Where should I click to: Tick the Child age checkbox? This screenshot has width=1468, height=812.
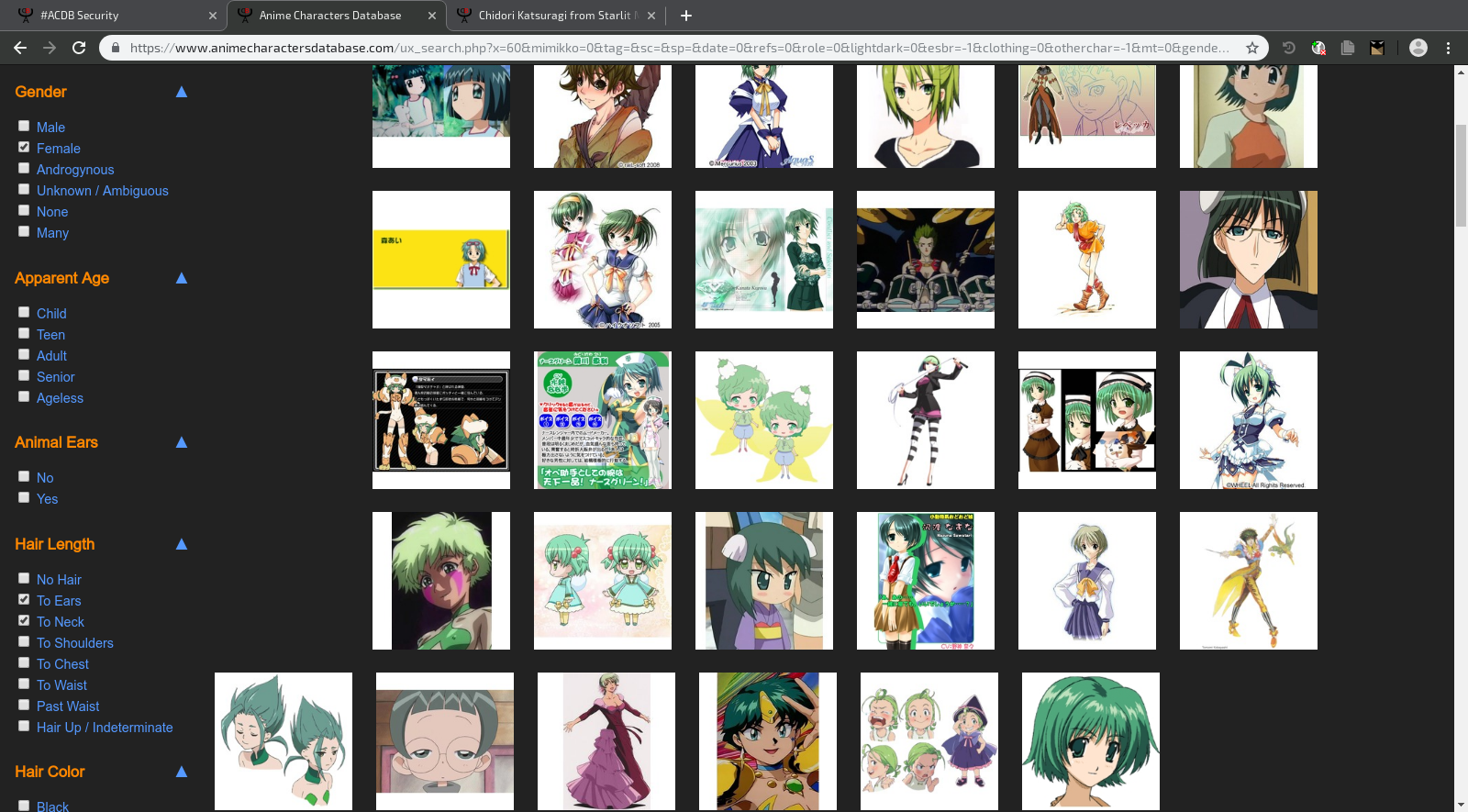pyautogui.click(x=24, y=312)
